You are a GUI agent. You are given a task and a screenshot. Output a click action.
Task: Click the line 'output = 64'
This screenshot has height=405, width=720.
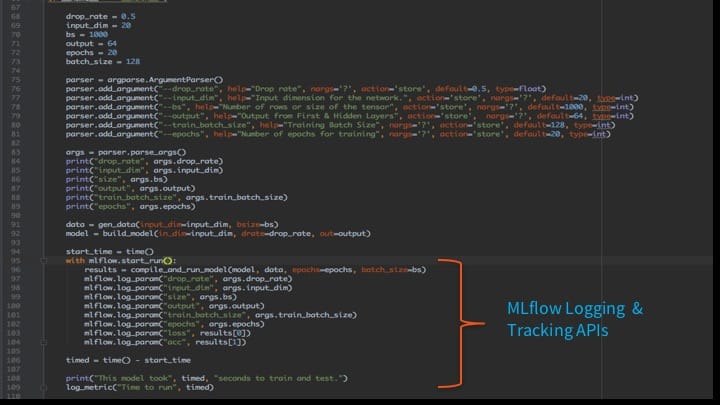(91, 44)
